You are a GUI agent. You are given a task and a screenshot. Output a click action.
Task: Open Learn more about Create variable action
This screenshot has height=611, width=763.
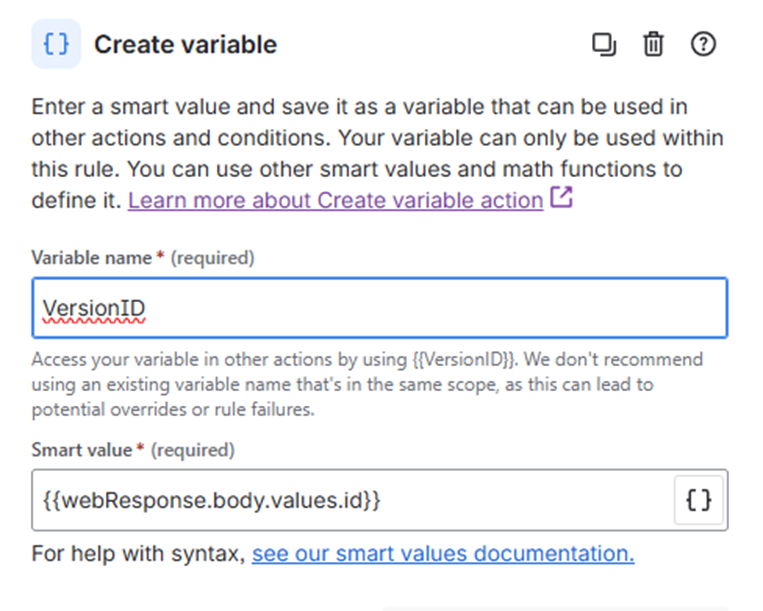(335, 200)
